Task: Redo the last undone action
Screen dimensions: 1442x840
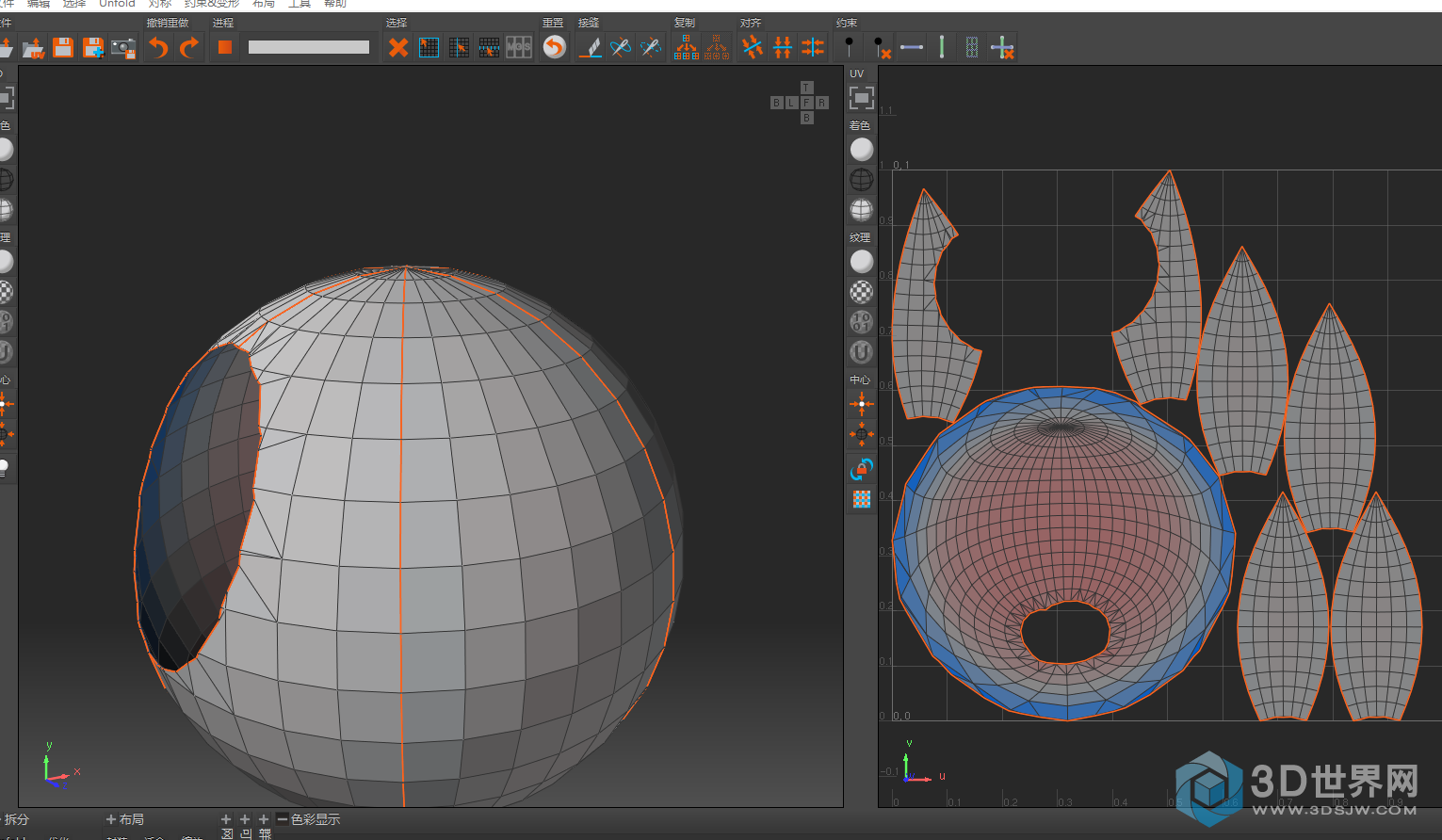Action: 189,47
